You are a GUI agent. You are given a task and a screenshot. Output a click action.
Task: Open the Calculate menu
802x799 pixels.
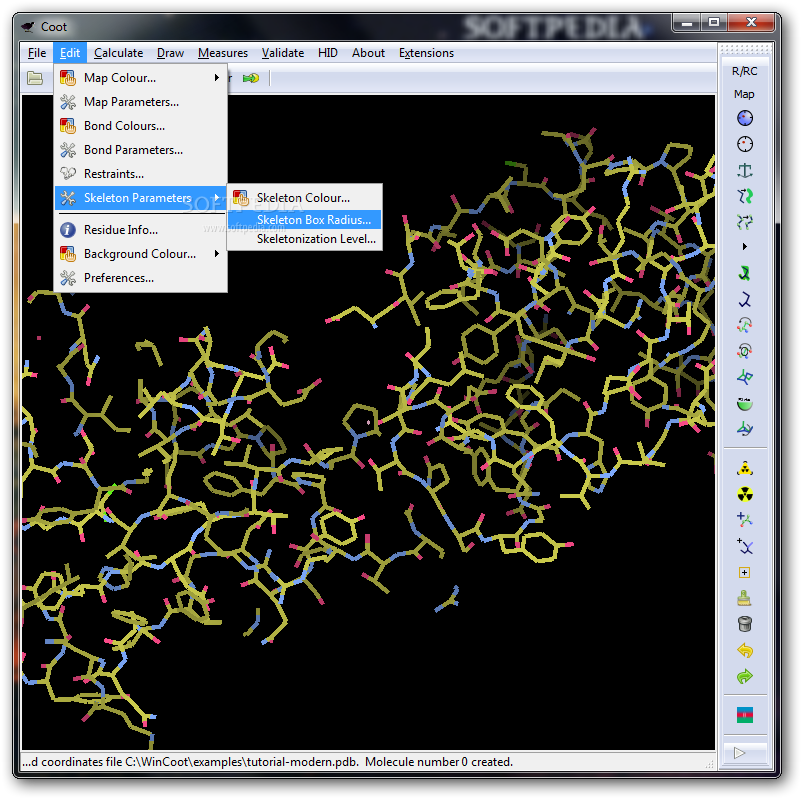tap(118, 53)
